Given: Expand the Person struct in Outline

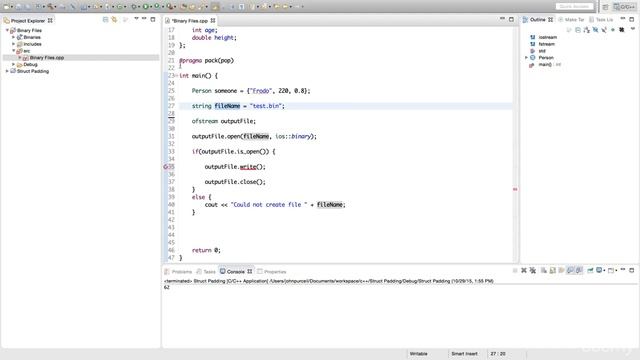Looking at the screenshot, I should pos(527,58).
